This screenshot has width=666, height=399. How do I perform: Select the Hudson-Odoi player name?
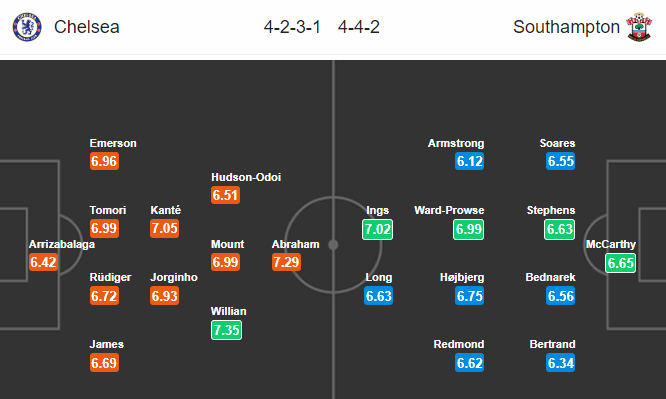click(246, 177)
